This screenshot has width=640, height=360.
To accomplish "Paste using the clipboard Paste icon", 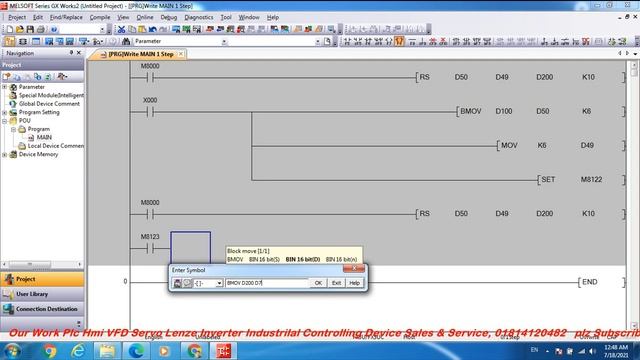I will click(x=142, y=29).
